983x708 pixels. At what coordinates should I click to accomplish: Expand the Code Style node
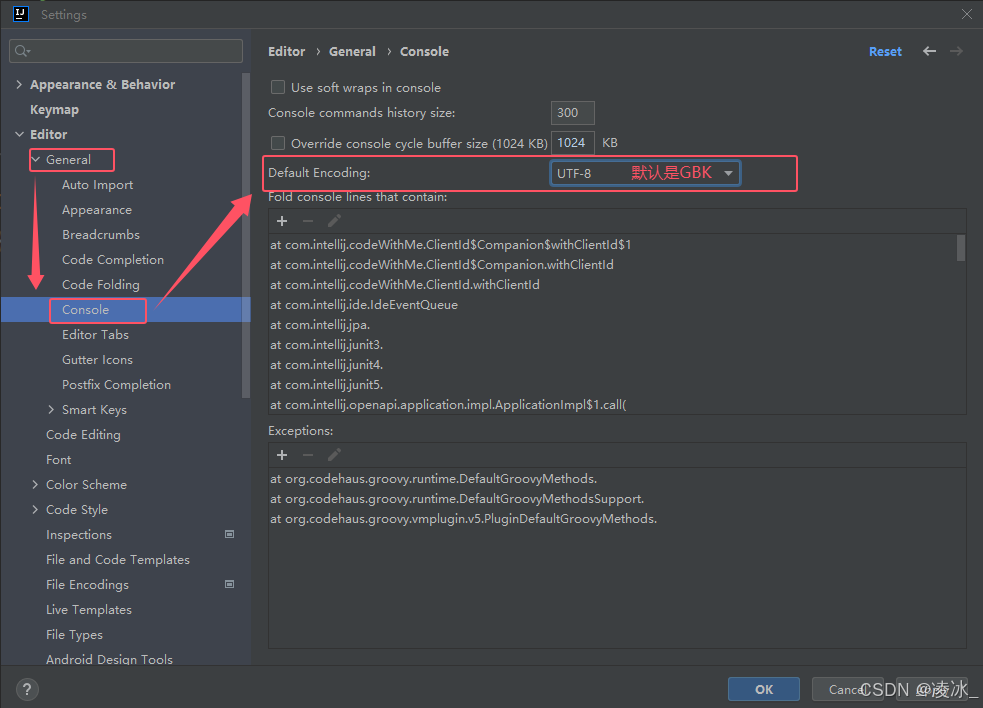click(35, 510)
